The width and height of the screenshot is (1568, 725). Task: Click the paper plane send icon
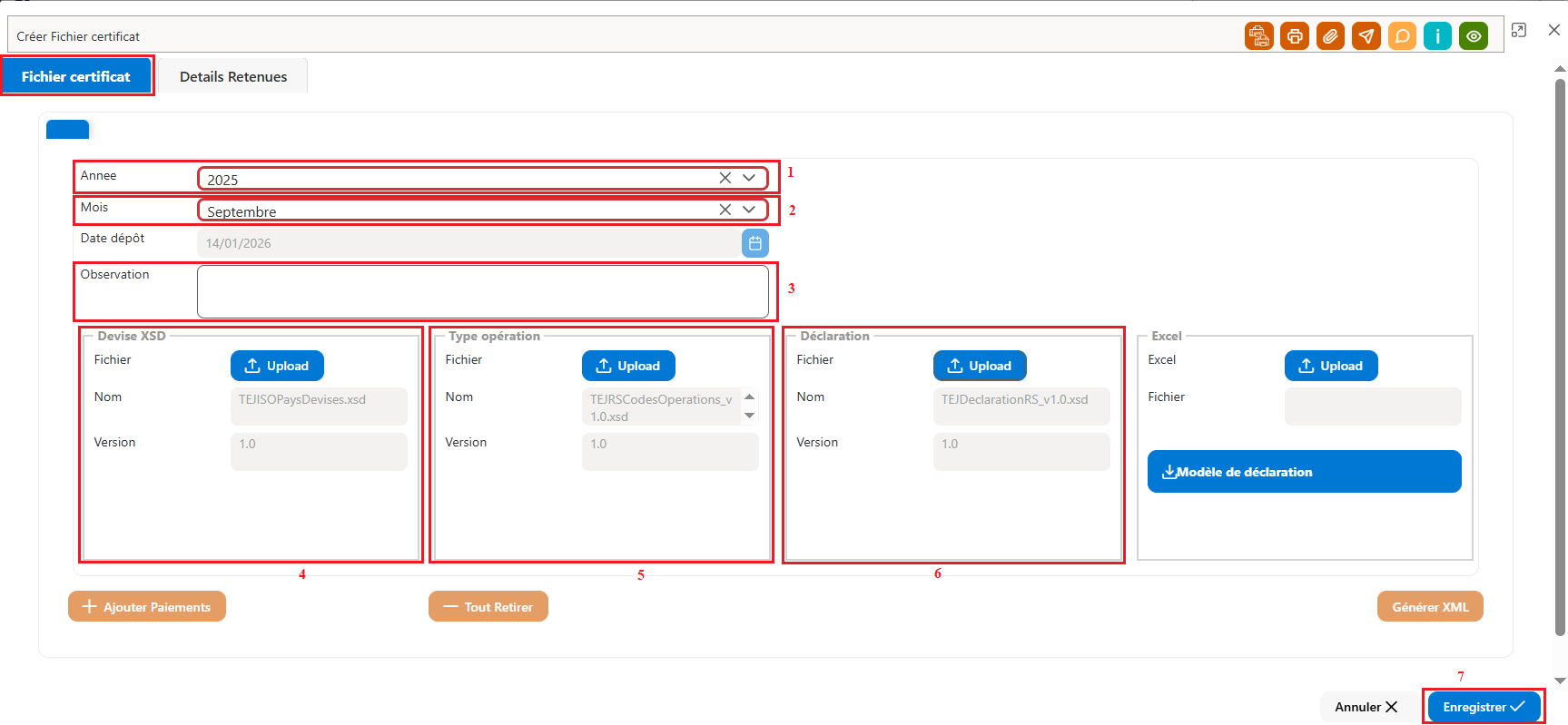click(x=1366, y=36)
